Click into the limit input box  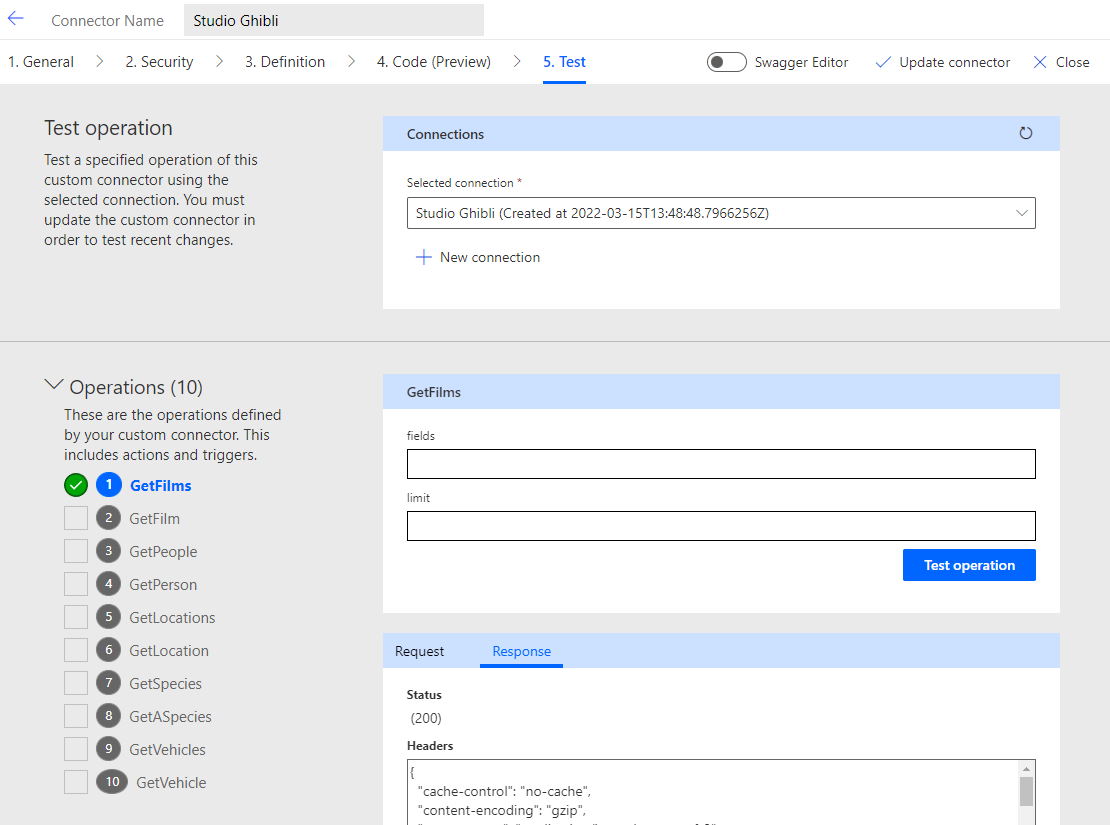tap(721, 525)
